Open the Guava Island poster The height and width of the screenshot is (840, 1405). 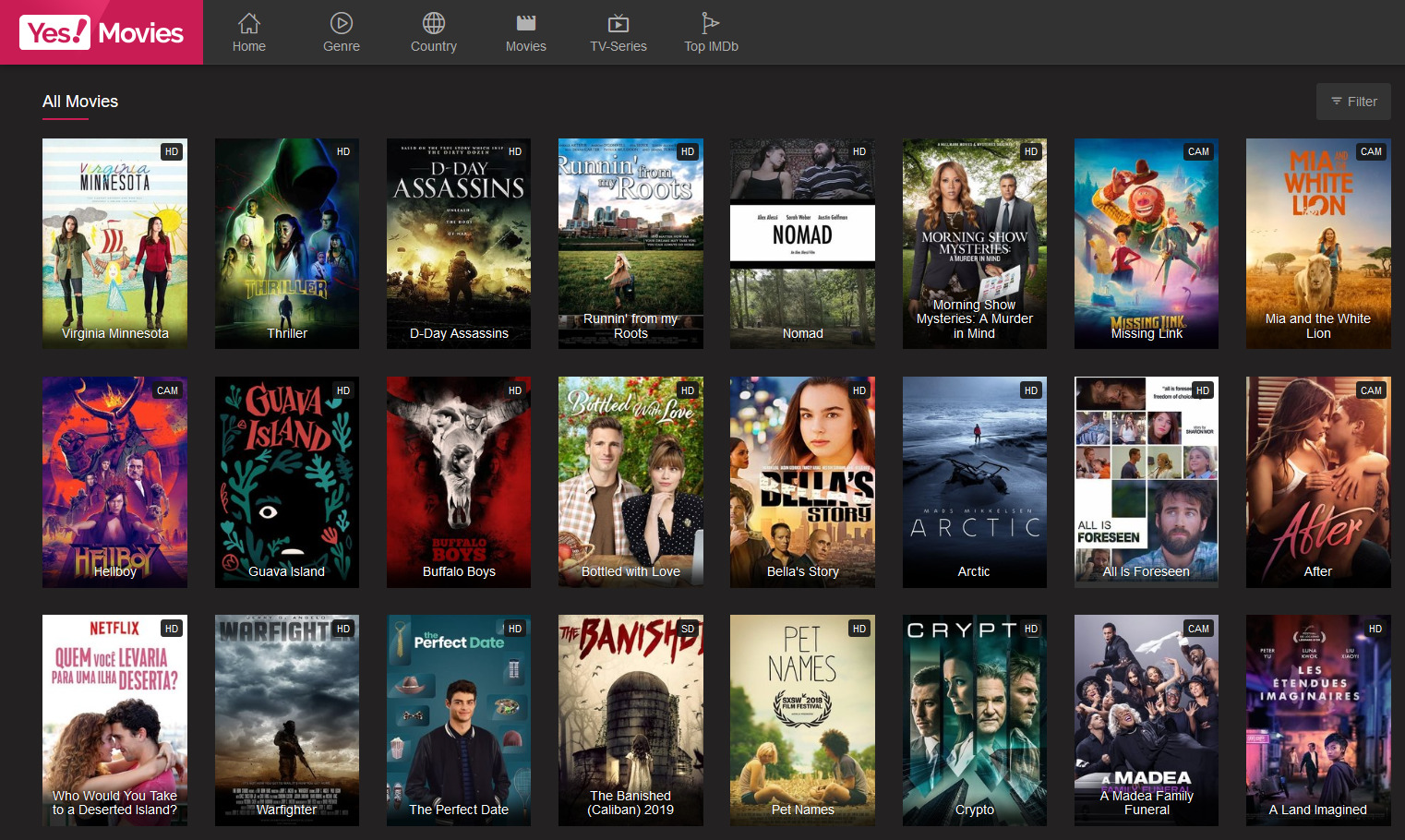(x=287, y=482)
